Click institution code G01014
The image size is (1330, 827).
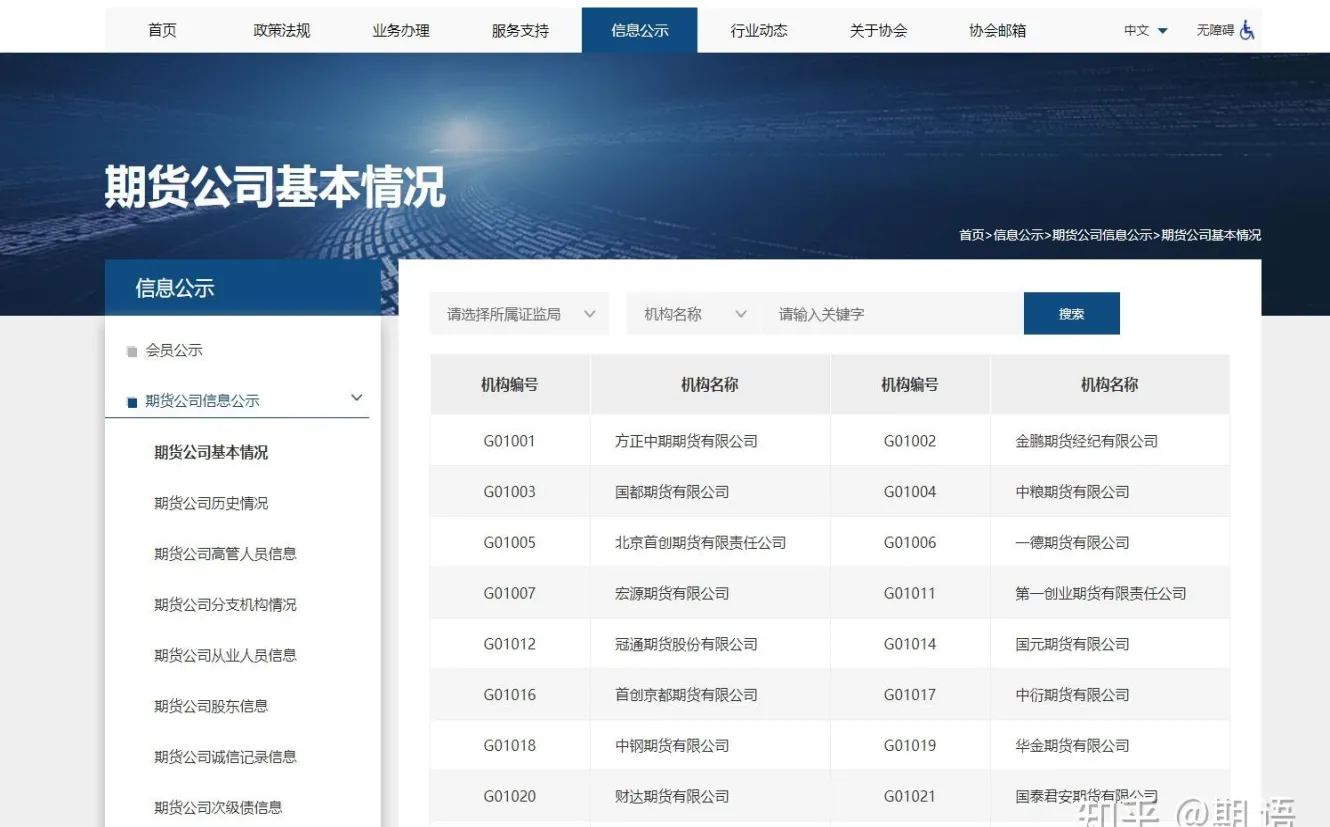coord(910,644)
